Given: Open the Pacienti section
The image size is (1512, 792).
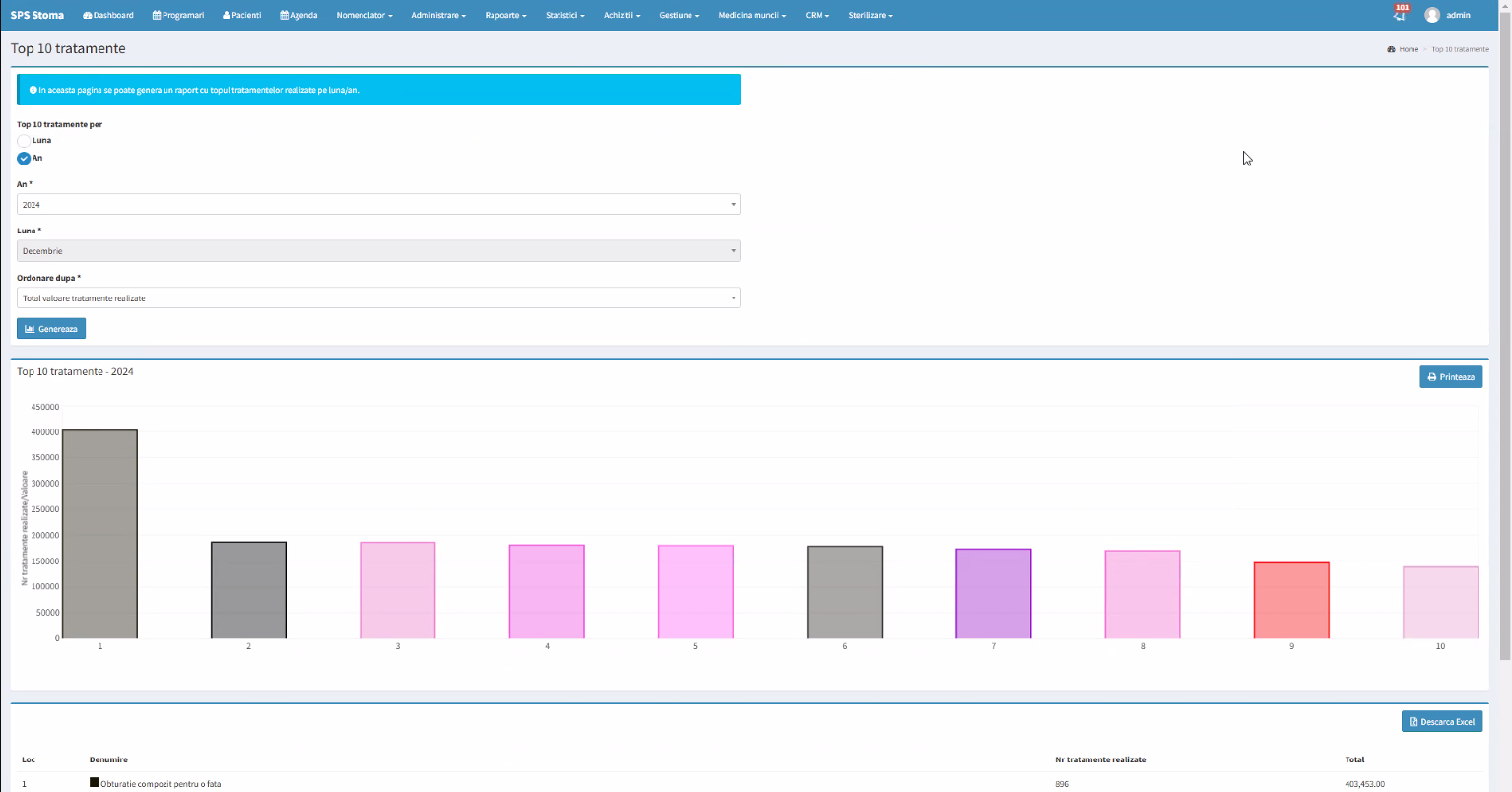Looking at the screenshot, I should coord(242,15).
